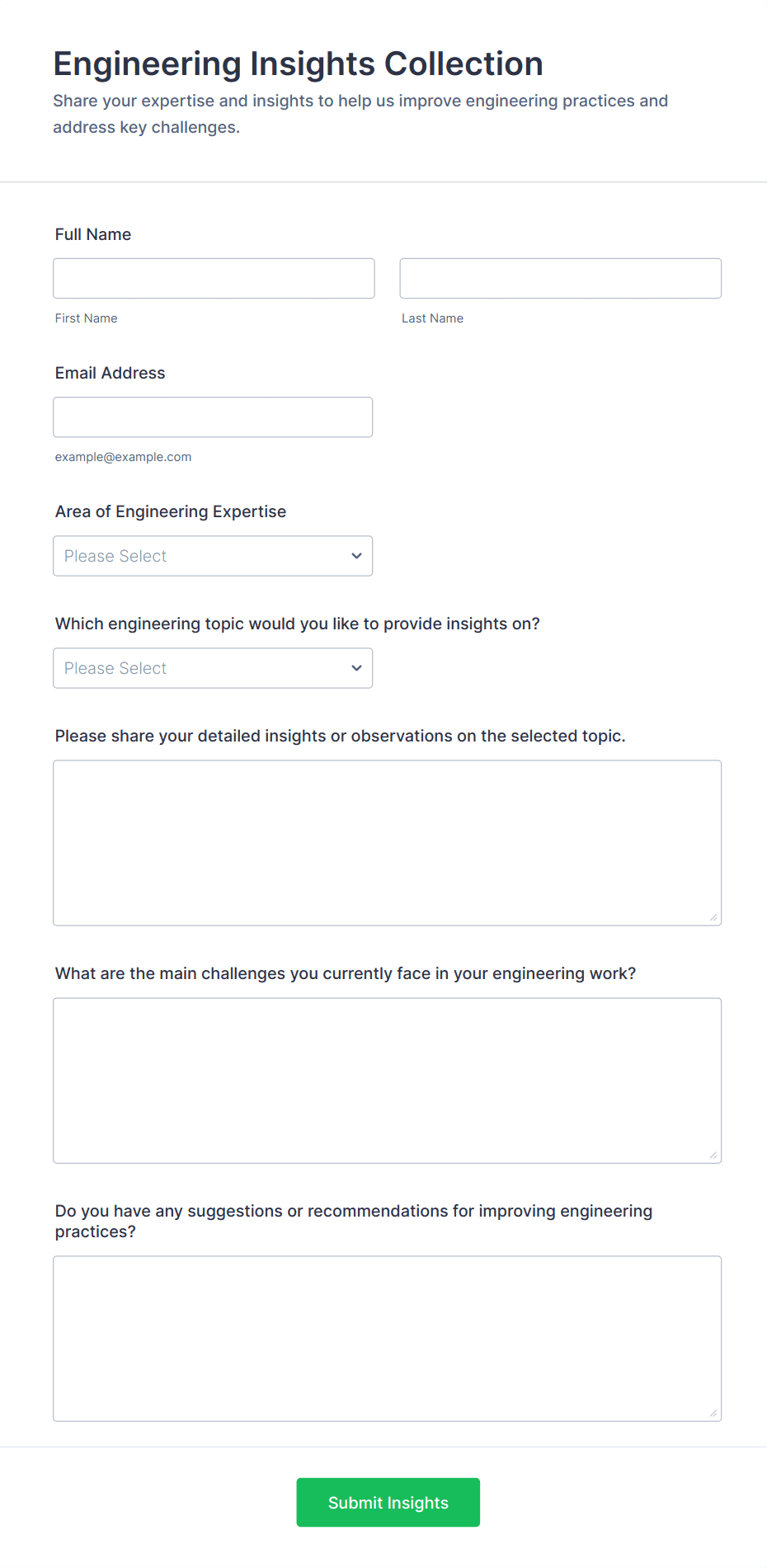The image size is (767, 1568).
Task: Click the "First Name" sublabel text
Action: click(x=87, y=318)
